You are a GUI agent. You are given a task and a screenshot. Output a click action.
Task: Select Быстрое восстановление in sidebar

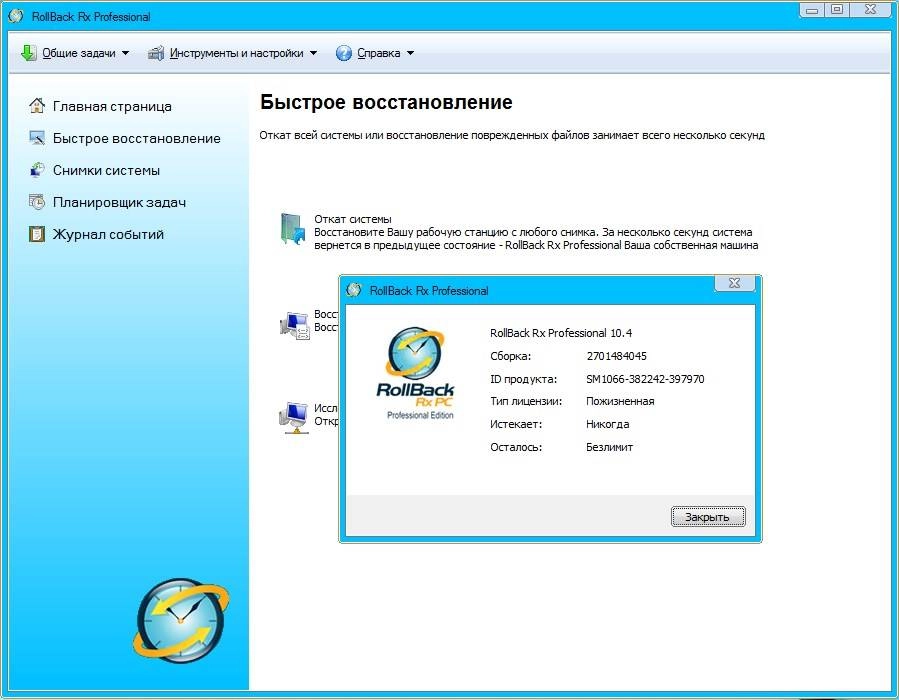136,138
